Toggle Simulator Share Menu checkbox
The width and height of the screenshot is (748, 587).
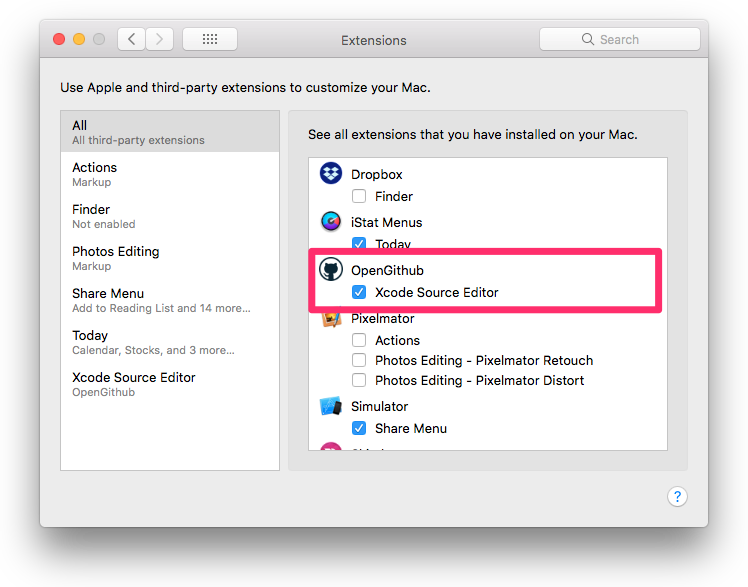click(x=359, y=428)
